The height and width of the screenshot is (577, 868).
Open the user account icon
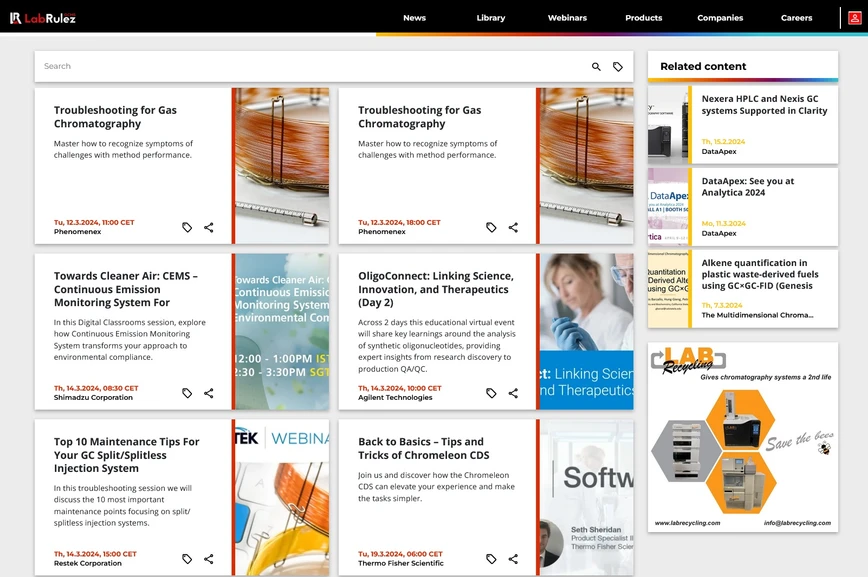855,18
